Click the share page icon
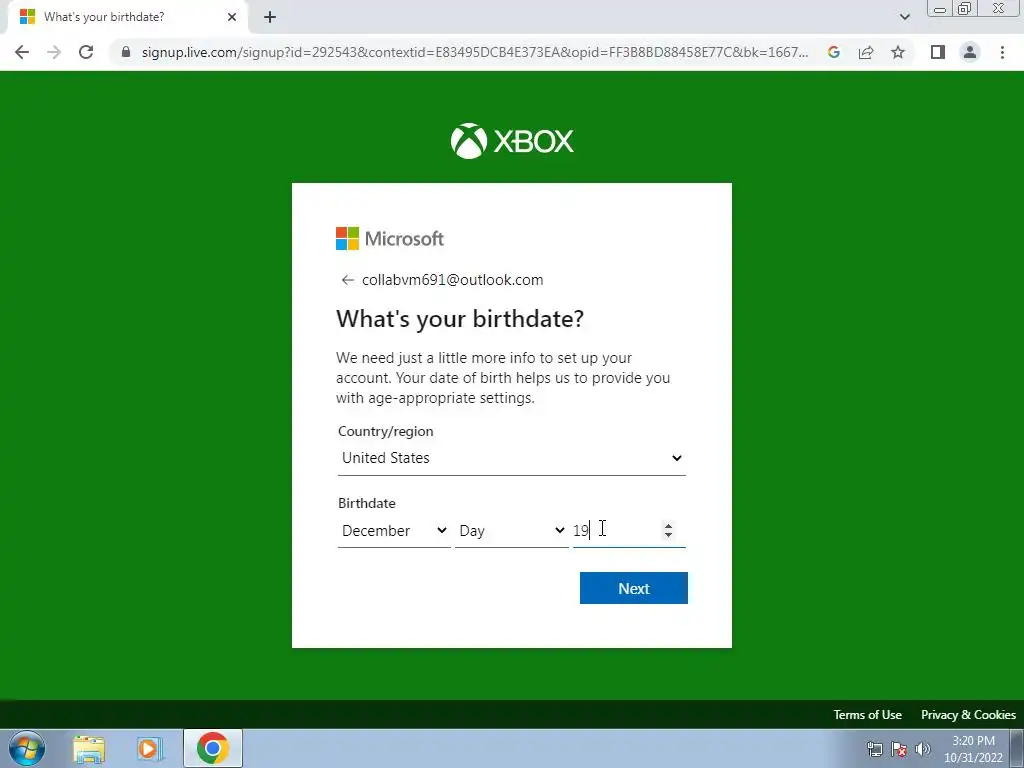1024x768 pixels. point(866,52)
